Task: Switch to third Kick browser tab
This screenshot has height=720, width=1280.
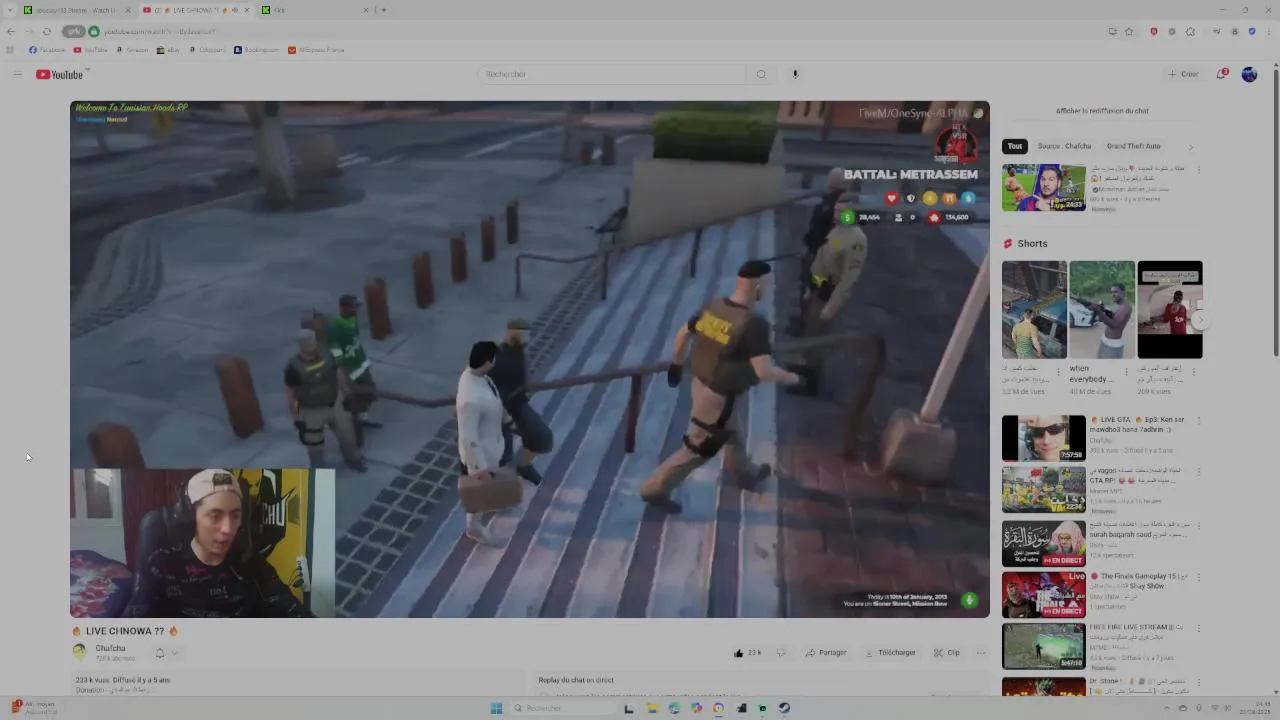Action: click(x=315, y=10)
